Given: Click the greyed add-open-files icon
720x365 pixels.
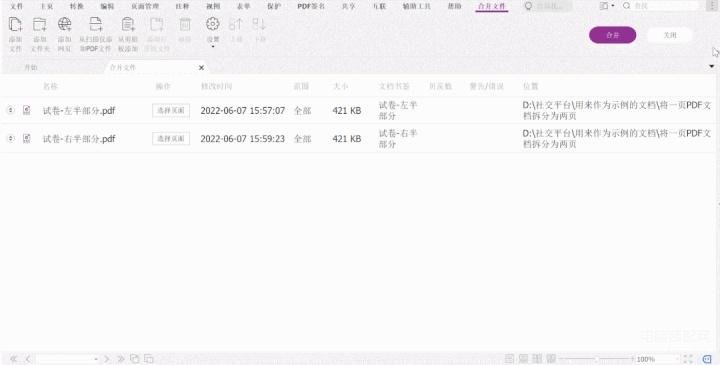Looking at the screenshot, I should click(157, 24).
